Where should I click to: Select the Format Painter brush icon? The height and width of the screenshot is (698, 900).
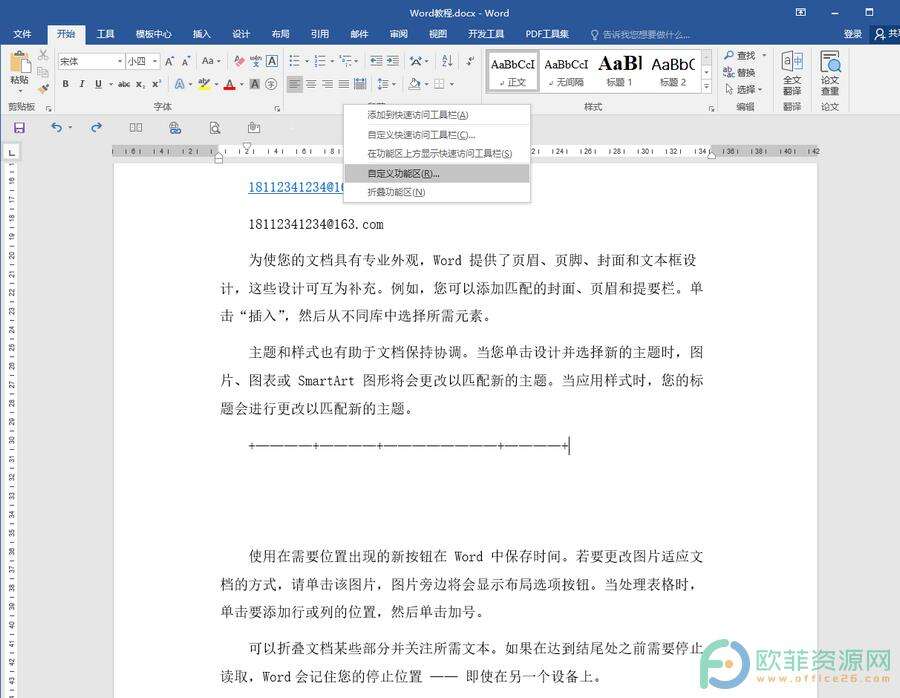tap(43, 88)
